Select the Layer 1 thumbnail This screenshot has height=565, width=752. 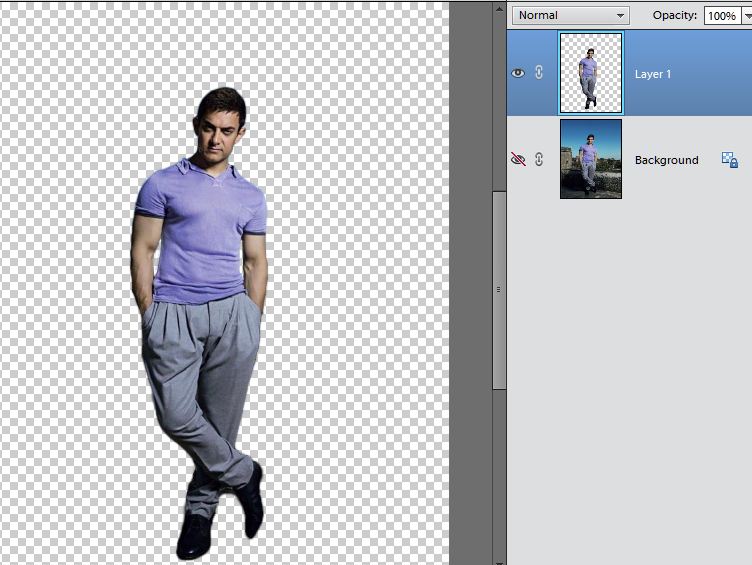point(591,73)
